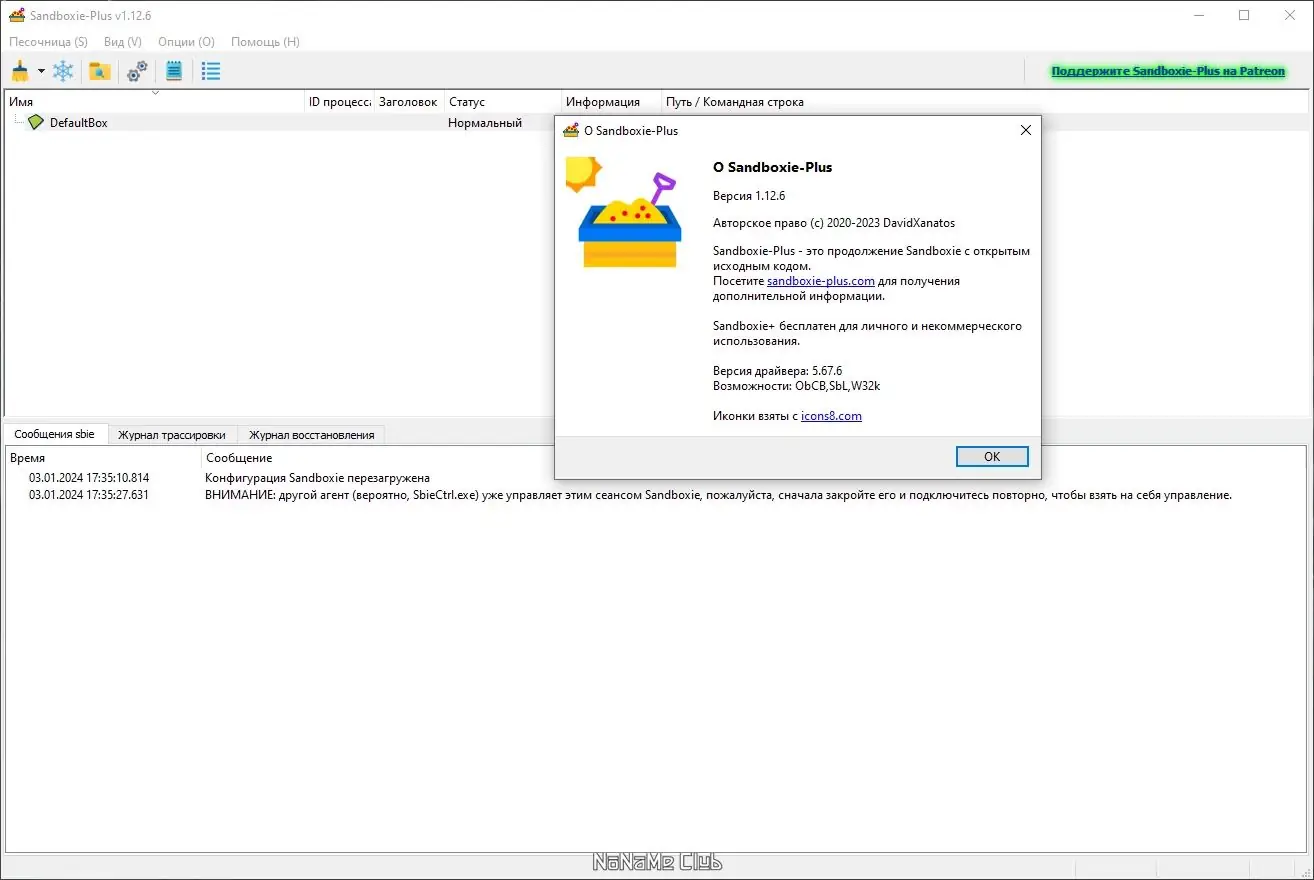Click the broom cleanup toolbar icon

point(20,71)
